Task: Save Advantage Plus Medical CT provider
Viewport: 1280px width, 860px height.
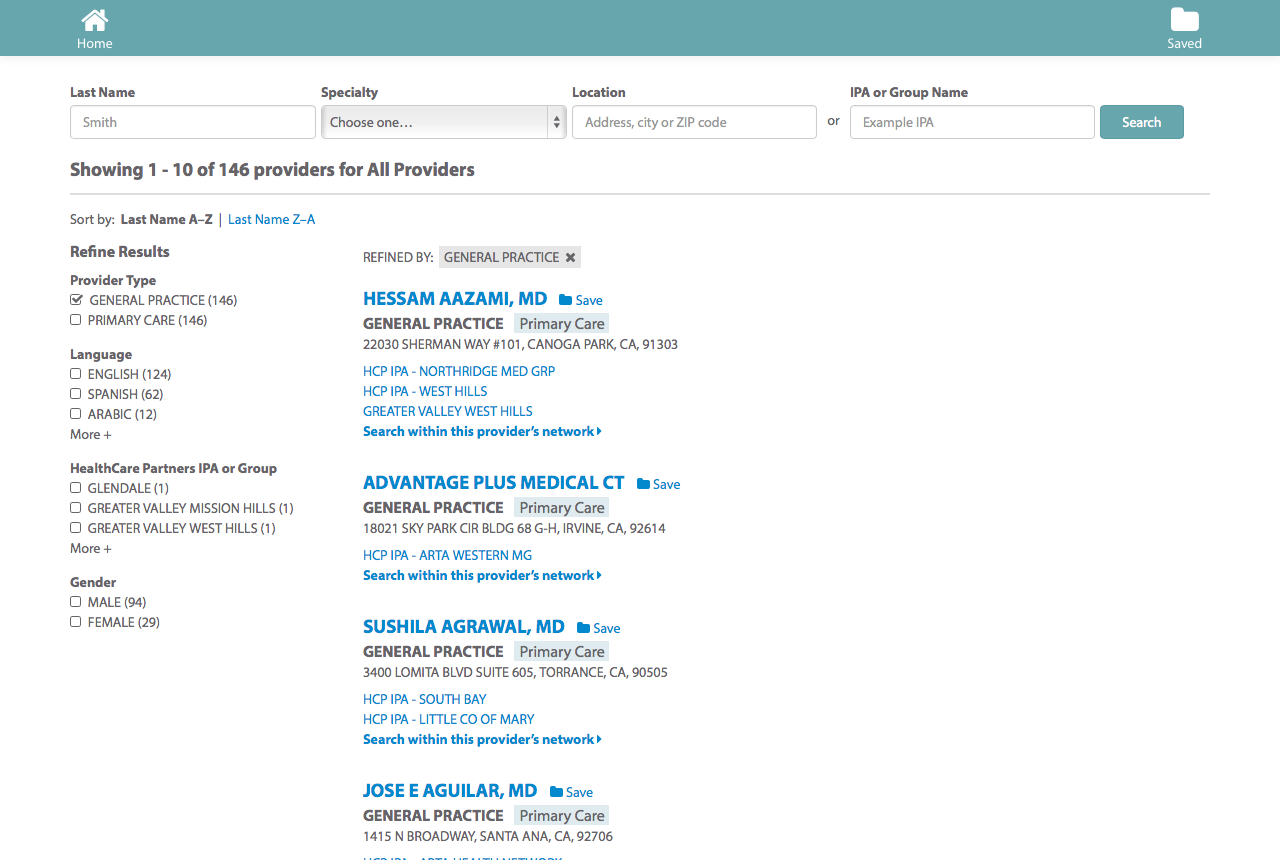Action: pyautogui.click(x=644, y=484)
